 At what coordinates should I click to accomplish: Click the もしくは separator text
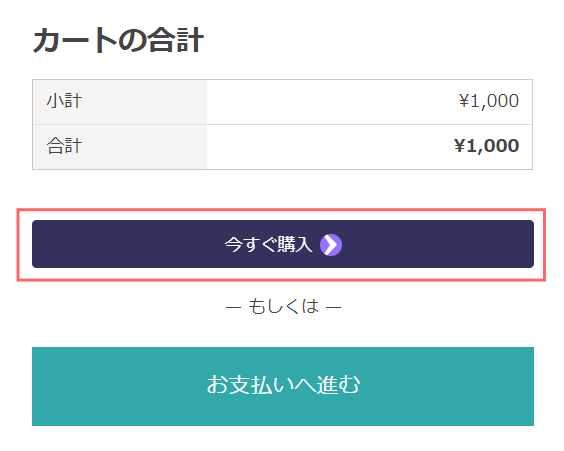283,306
